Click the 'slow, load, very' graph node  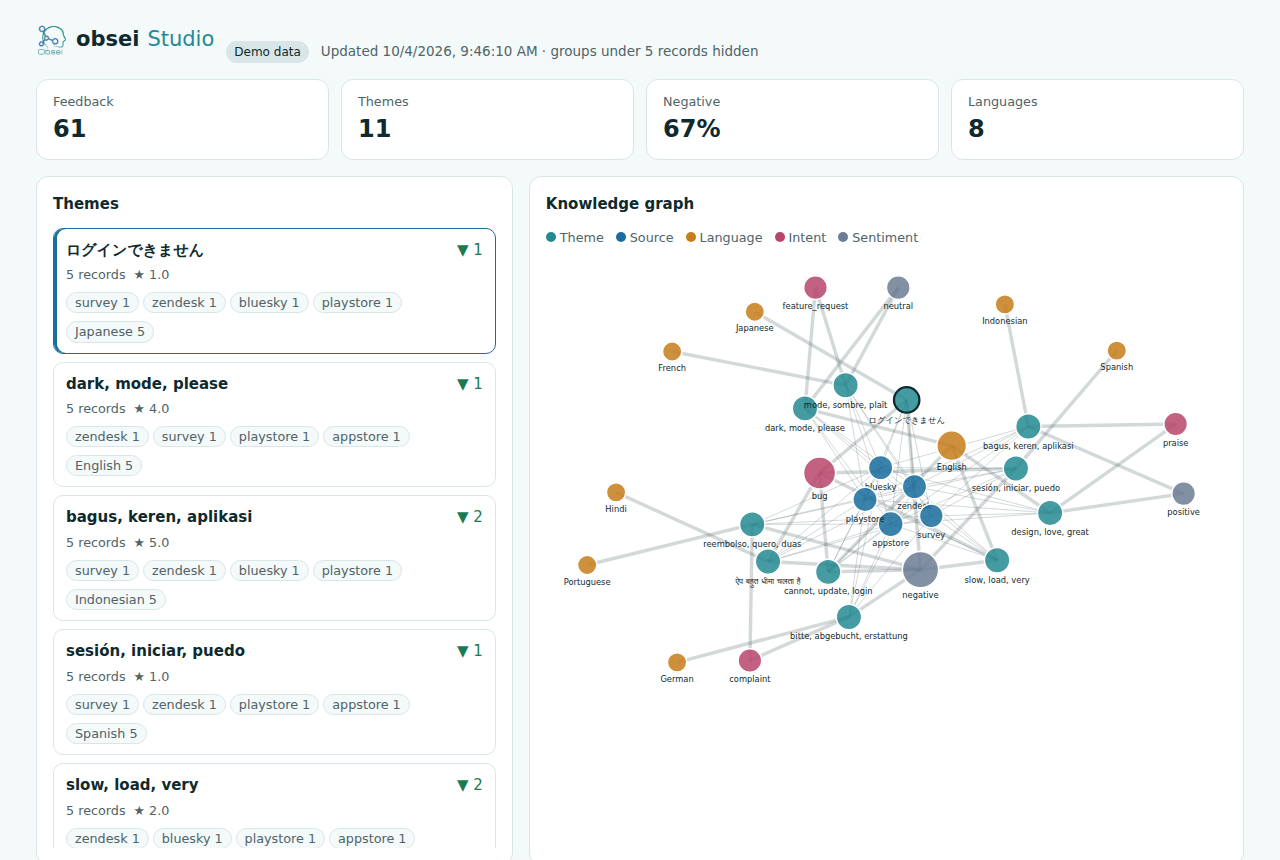997,560
